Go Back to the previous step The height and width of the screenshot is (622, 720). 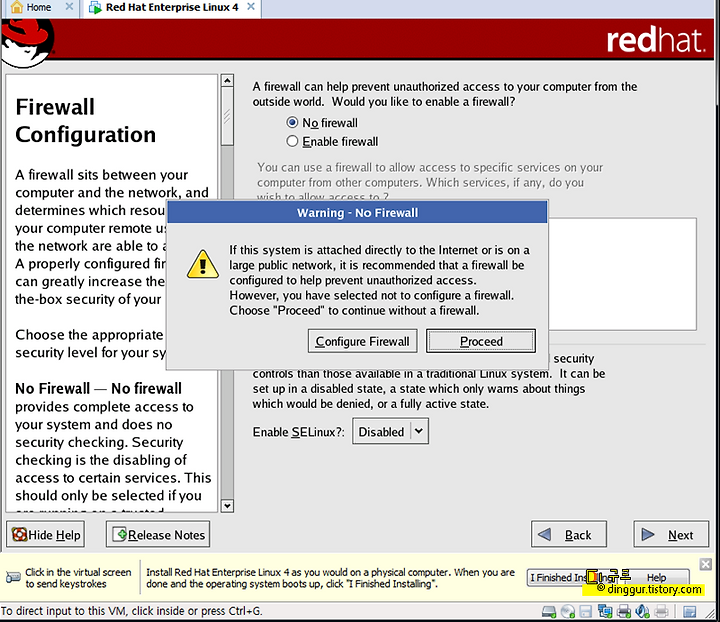569,534
